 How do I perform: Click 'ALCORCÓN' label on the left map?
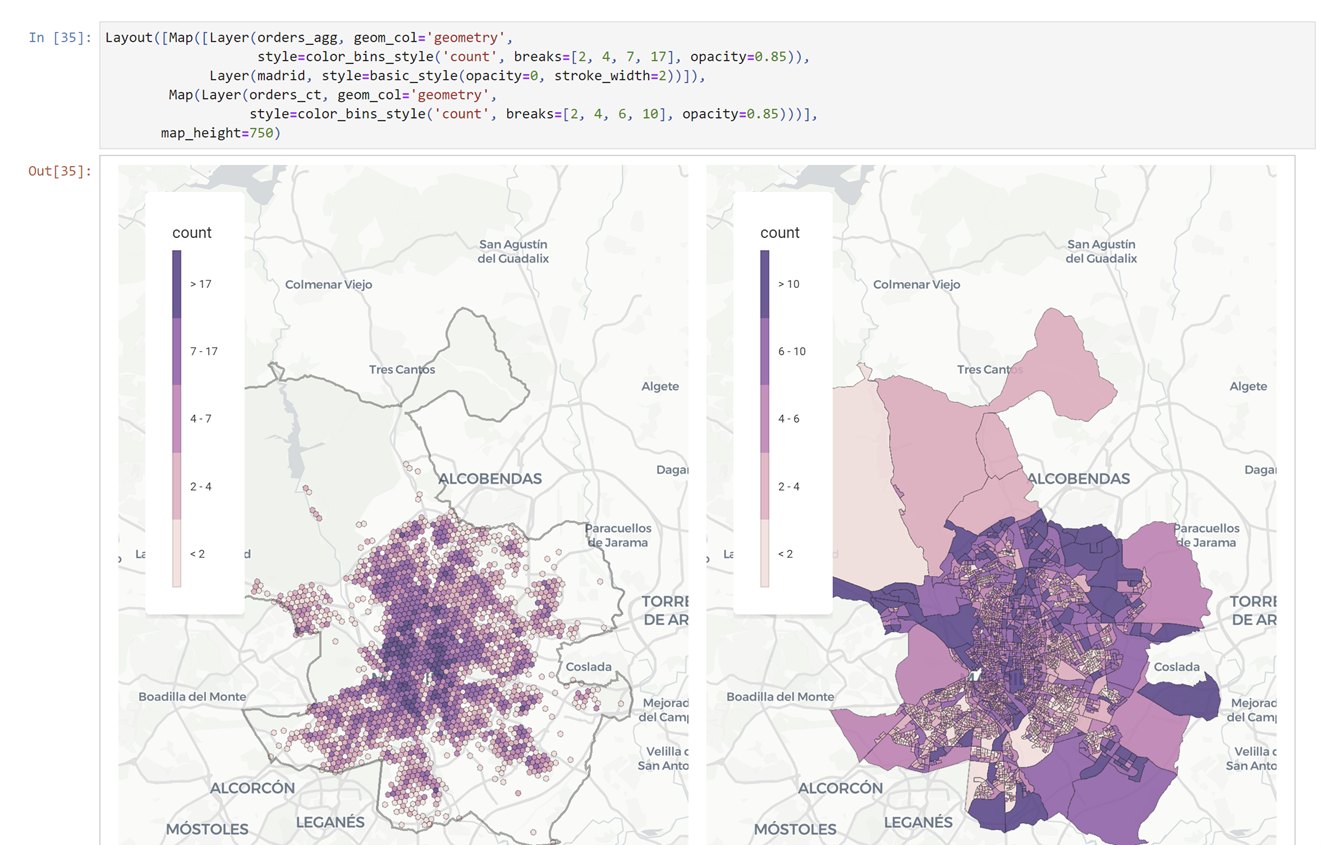tap(252, 788)
